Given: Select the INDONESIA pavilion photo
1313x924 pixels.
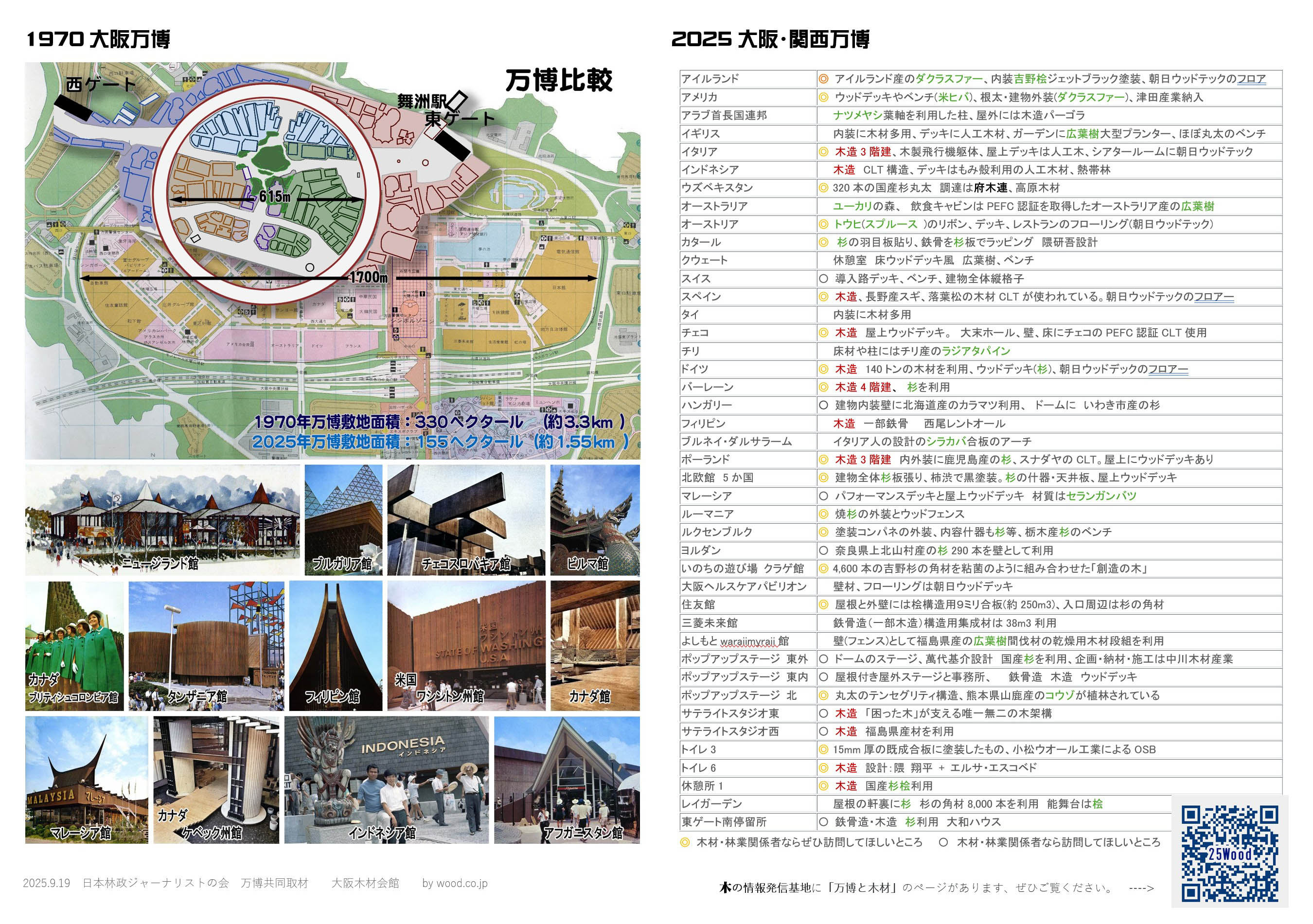Looking at the screenshot, I should pos(387,780).
